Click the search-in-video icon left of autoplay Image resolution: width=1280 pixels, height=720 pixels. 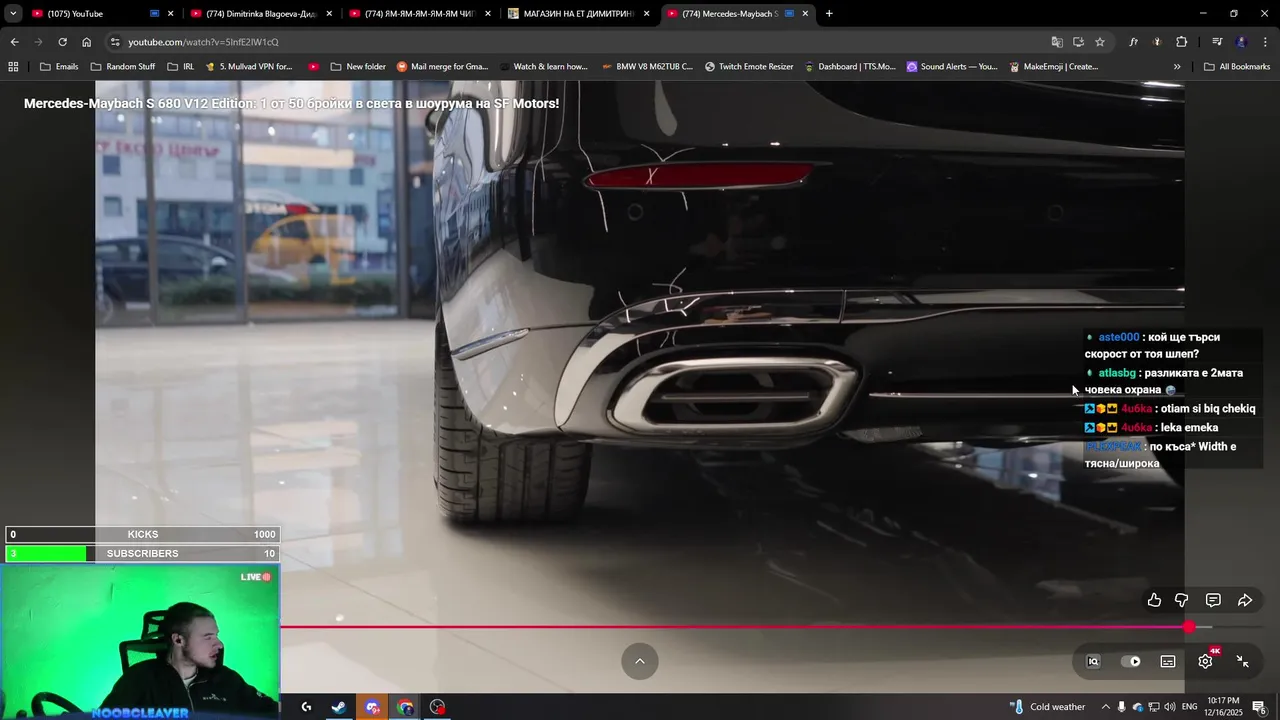(x=1093, y=661)
